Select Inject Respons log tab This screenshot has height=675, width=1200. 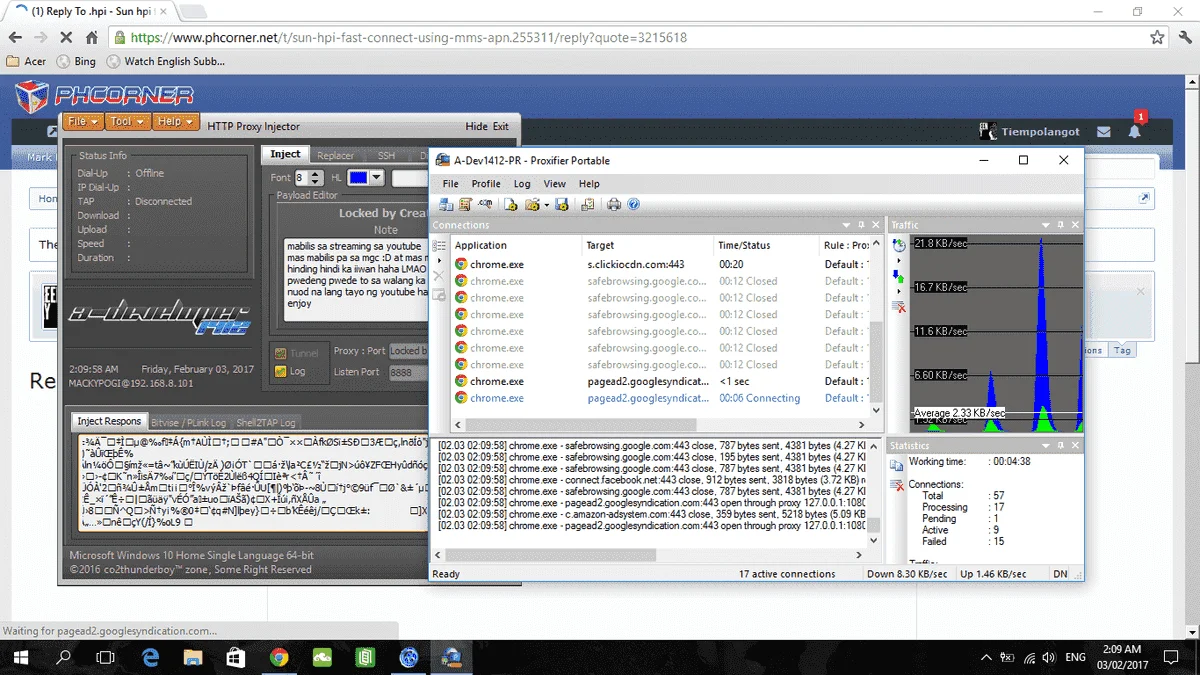(x=110, y=421)
